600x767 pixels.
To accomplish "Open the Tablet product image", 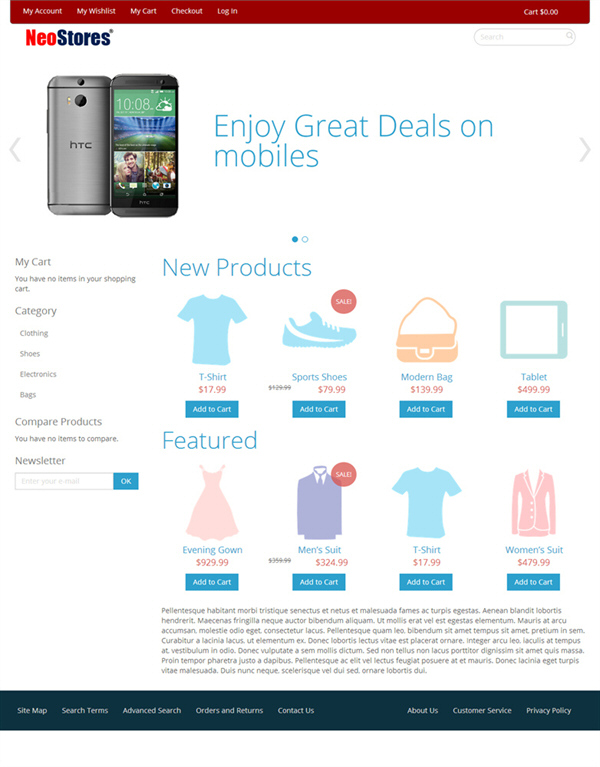I will coord(533,330).
